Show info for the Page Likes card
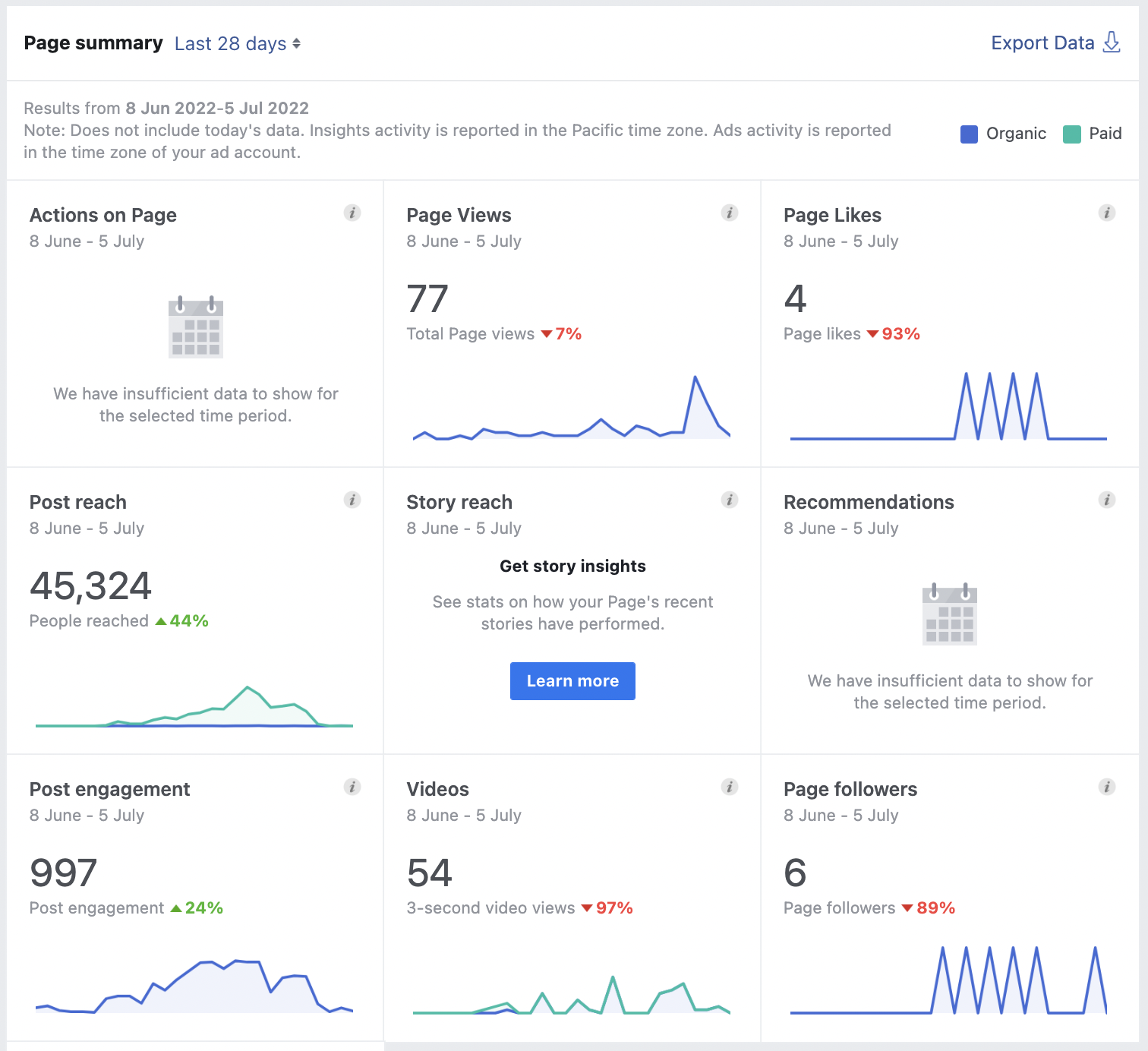The width and height of the screenshot is (1148, 1051). coord(1107,213)
